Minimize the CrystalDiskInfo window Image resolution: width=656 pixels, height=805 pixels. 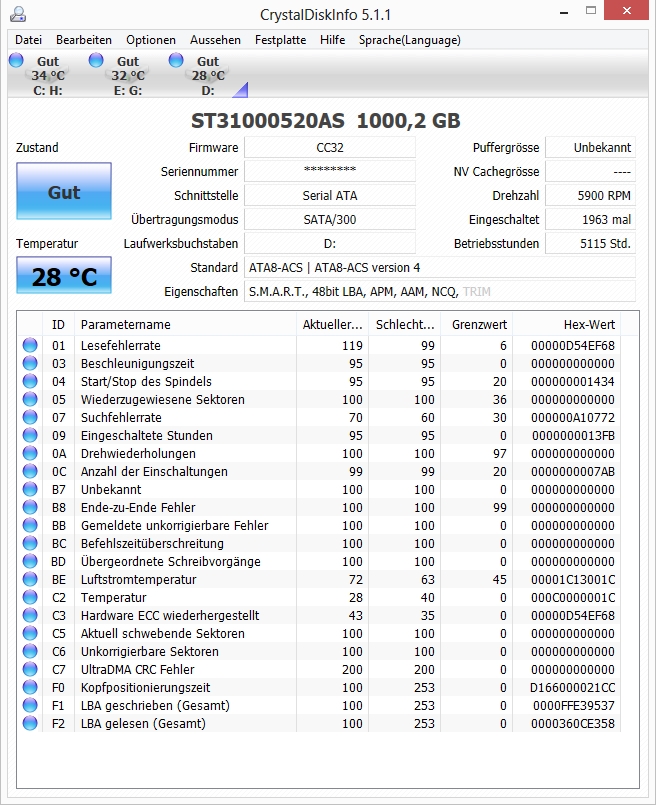564,11
